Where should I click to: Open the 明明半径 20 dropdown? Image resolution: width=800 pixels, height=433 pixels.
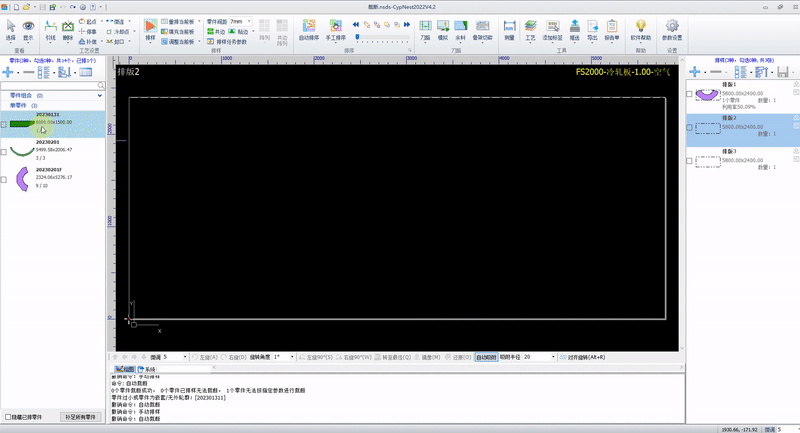point(554,356)
